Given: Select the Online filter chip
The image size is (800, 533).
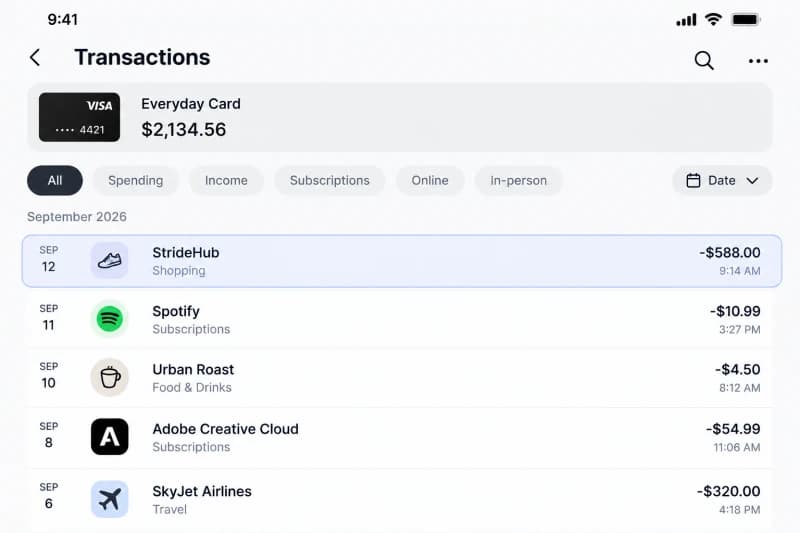Looking at the screenshot, I should [x=430, y=181].
